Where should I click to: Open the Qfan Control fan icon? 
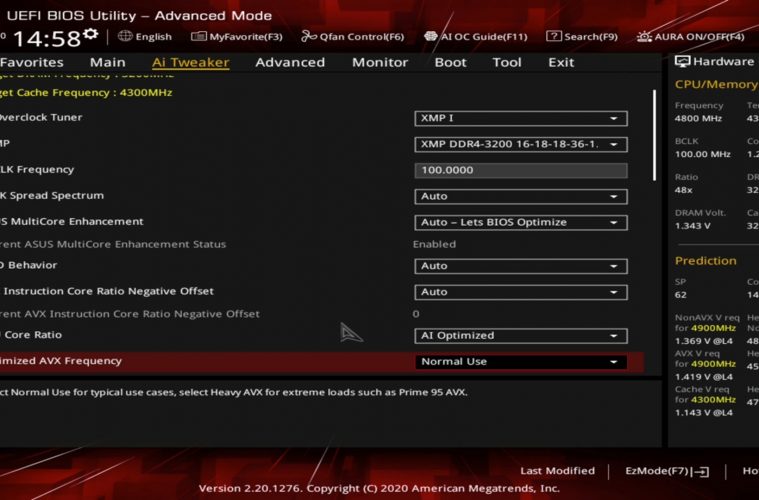(308, 36)
